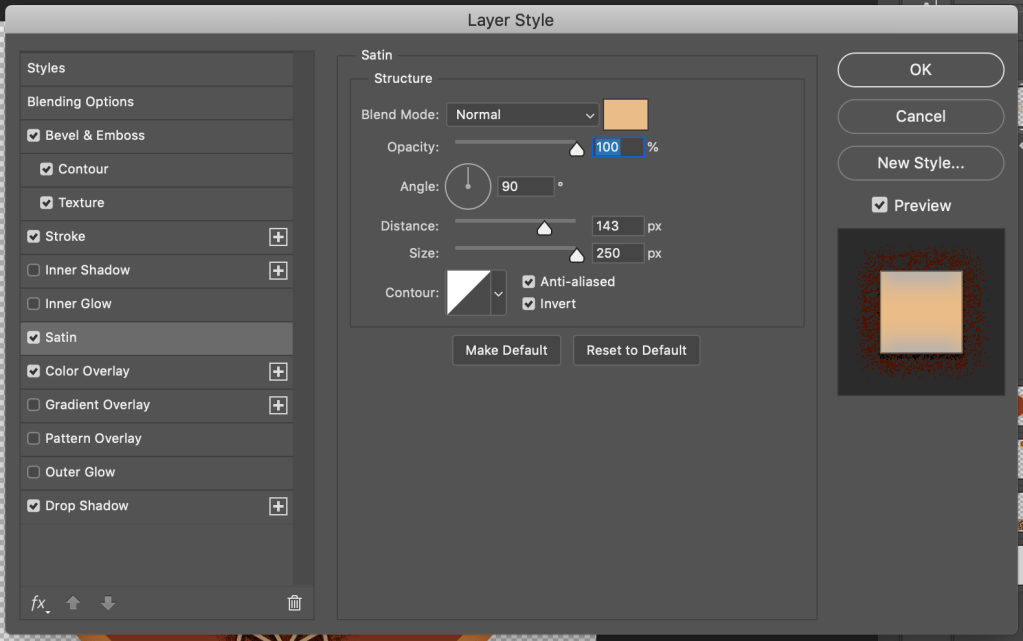
Task: Add another Gradient Overlay with plus icon
Action: coord(278,405)
